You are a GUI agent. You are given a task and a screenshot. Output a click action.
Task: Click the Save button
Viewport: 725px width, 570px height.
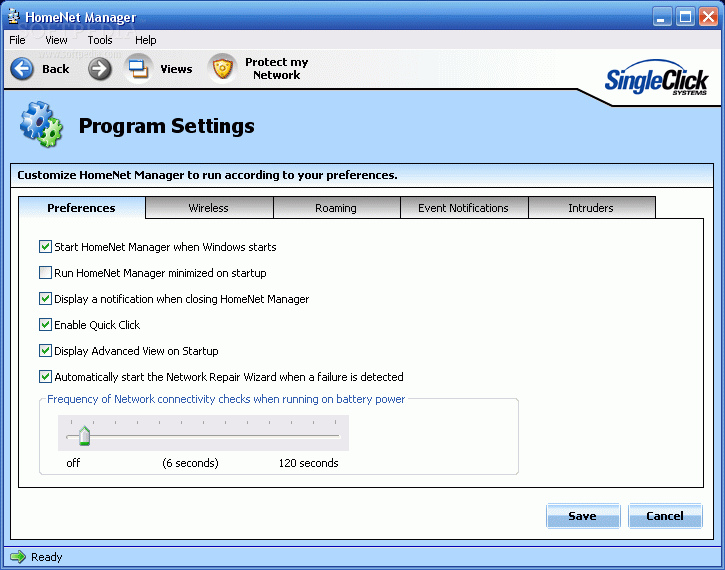(x=583, y=515)
